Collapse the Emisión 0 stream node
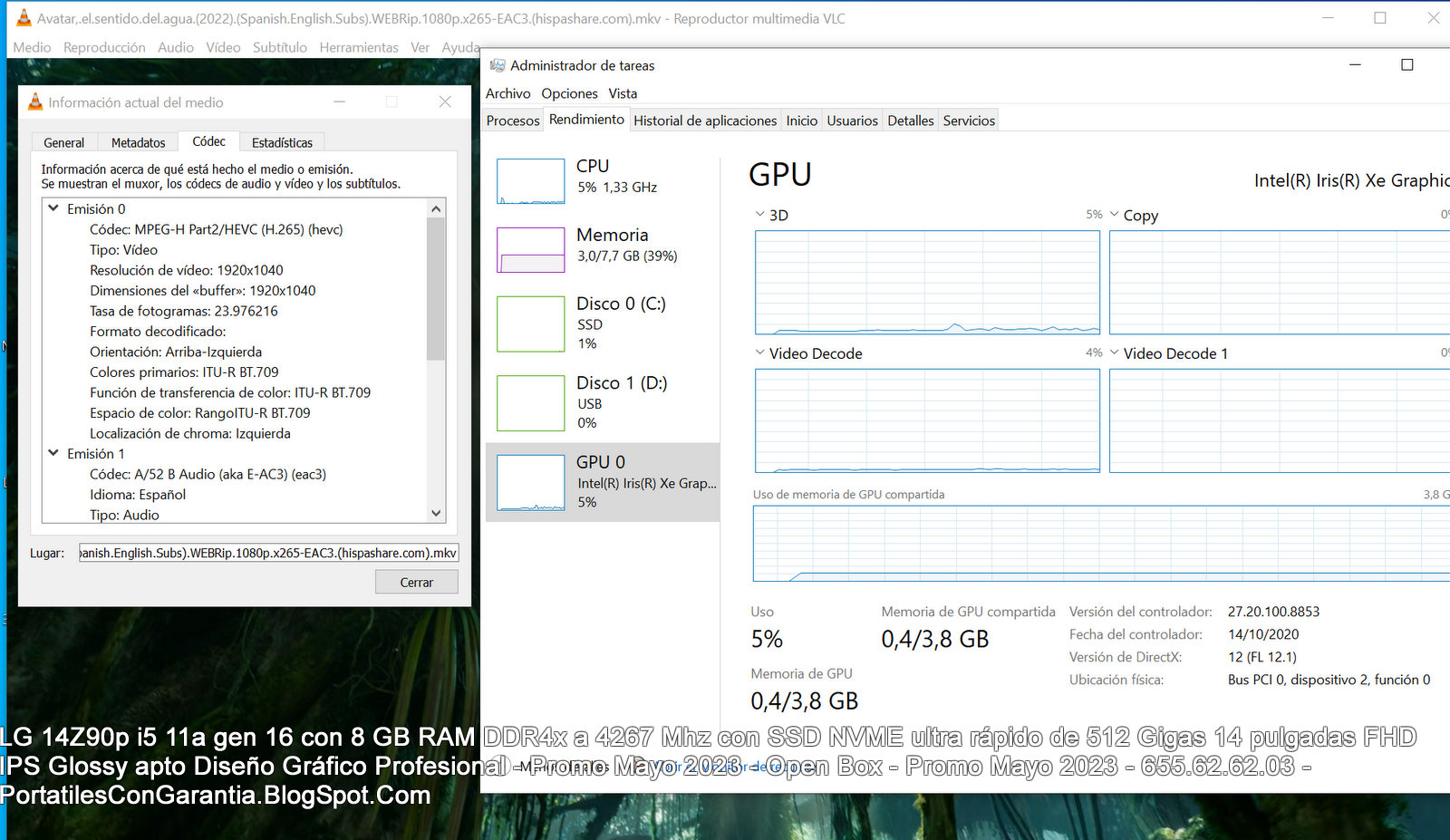 click(x=53, y=208)
